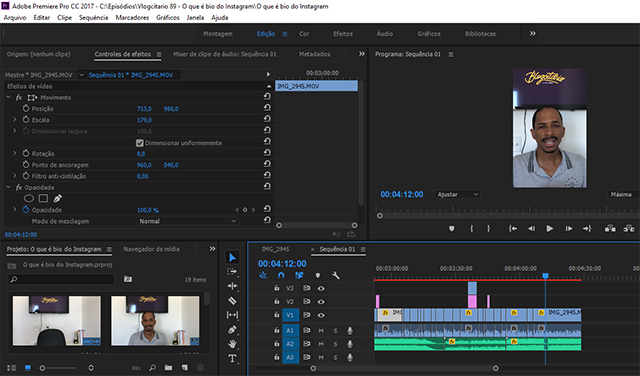Mute track A1

click(x=321, y=331)
